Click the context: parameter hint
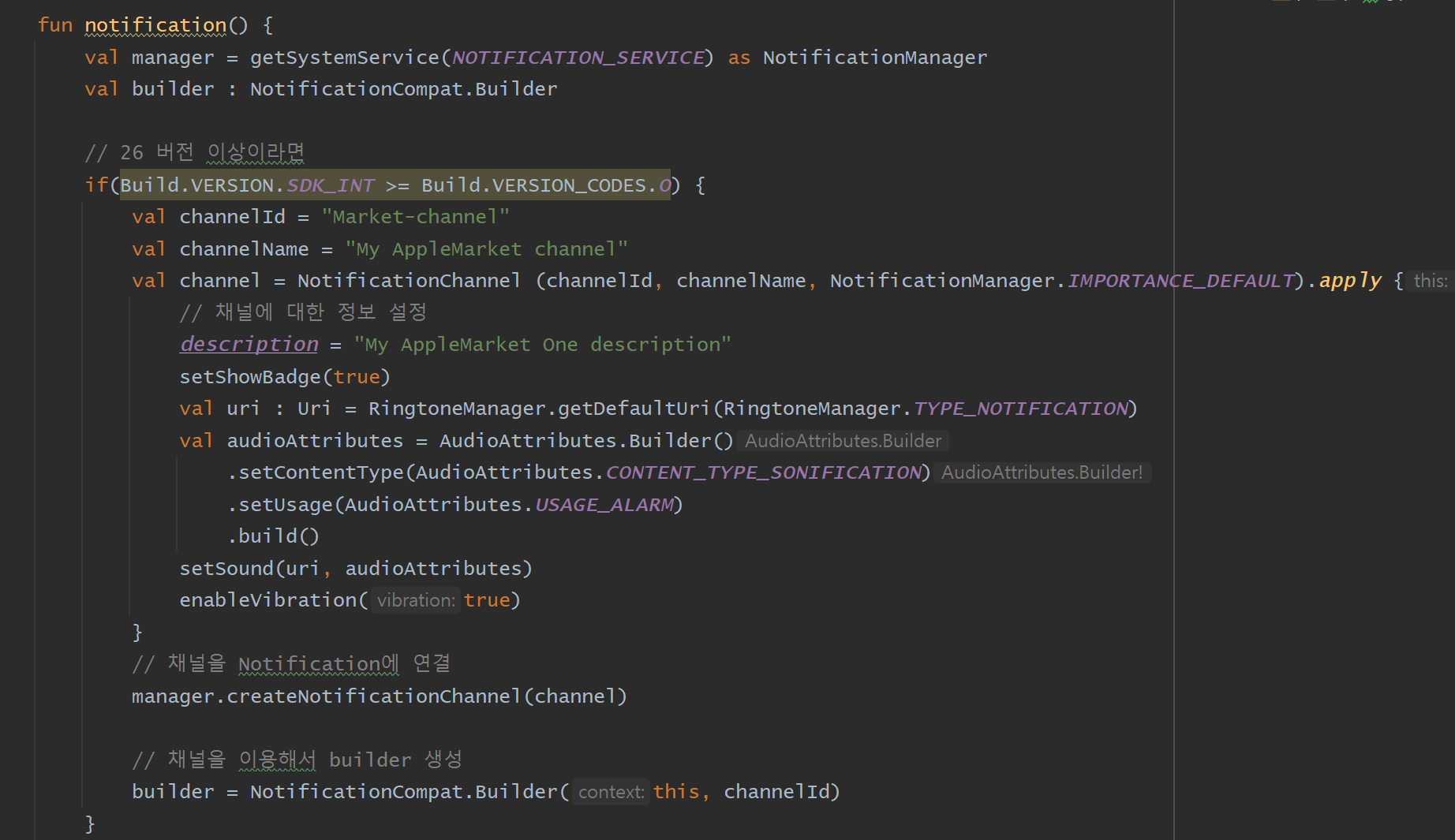This screenshot has height=840, width=1455. pos(612,792)
